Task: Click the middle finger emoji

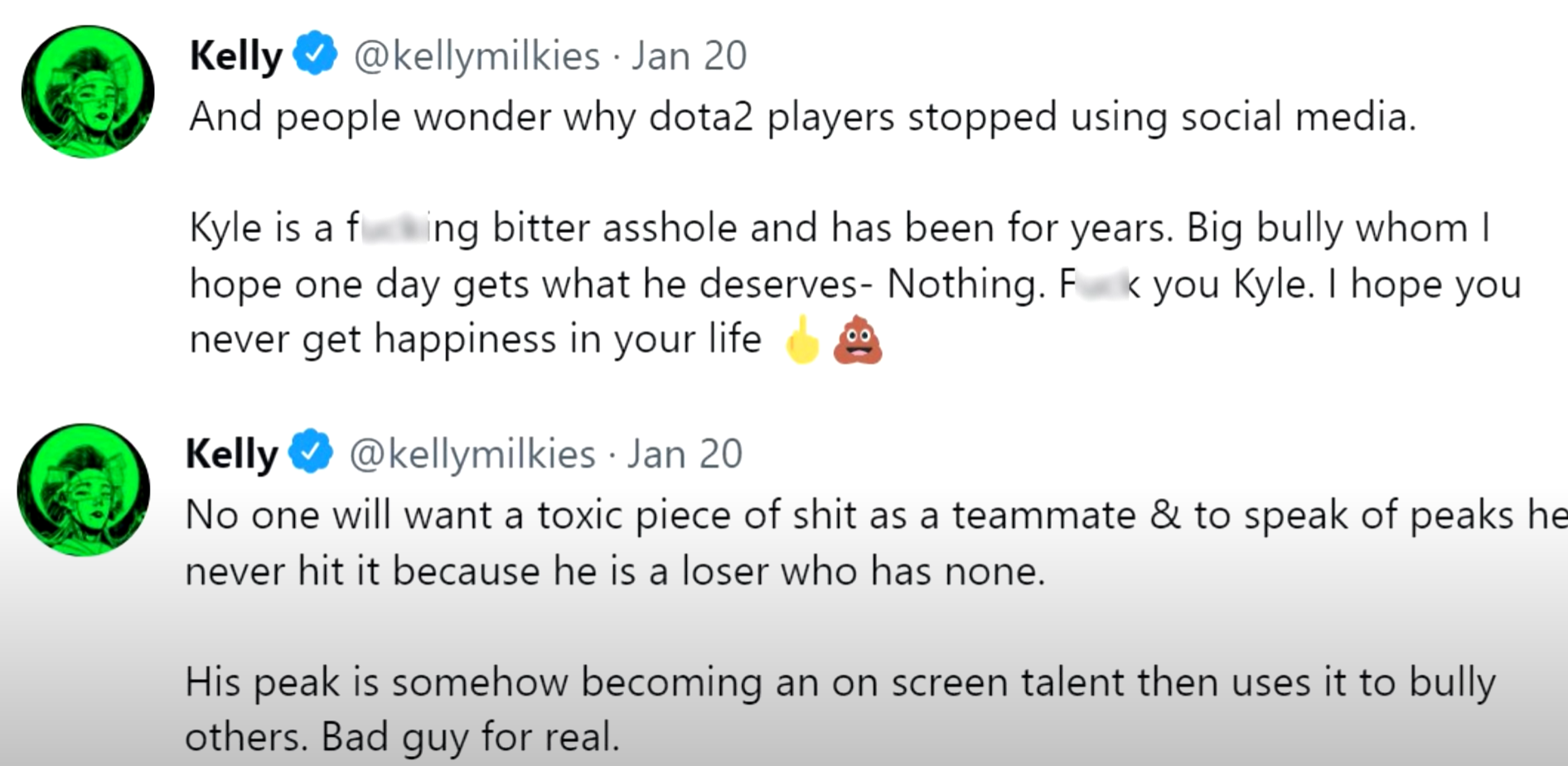Action: coord(801,340)
